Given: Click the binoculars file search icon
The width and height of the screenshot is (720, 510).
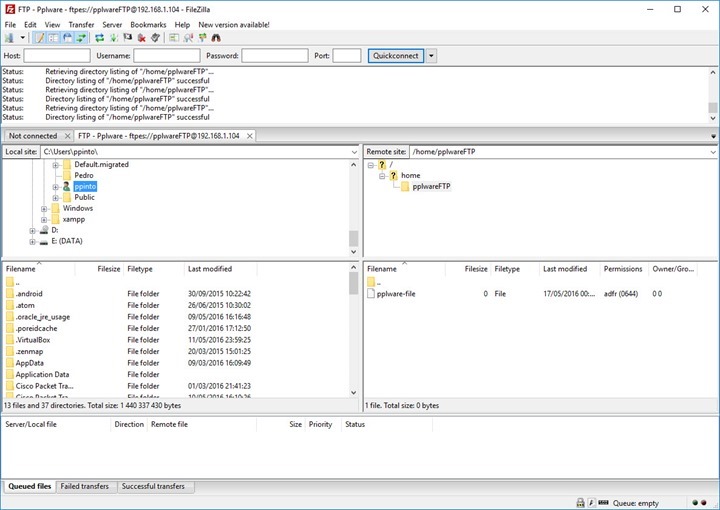Looking at the screenshot, I should point(215,38).
